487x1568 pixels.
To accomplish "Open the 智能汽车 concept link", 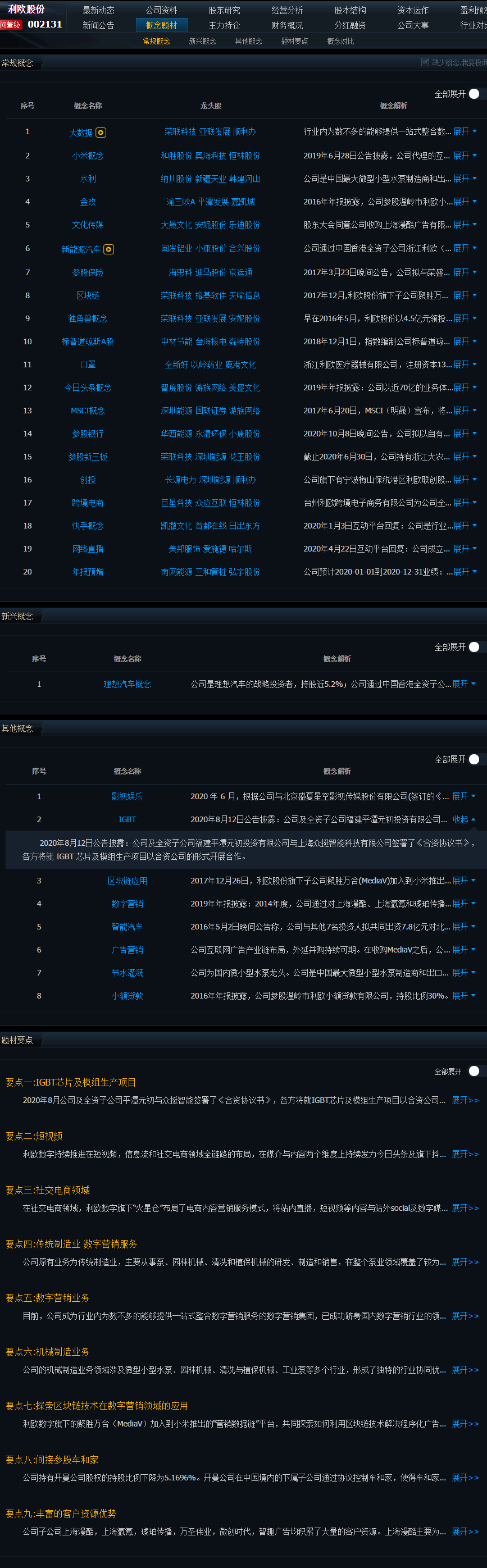I will coord(128,927).
